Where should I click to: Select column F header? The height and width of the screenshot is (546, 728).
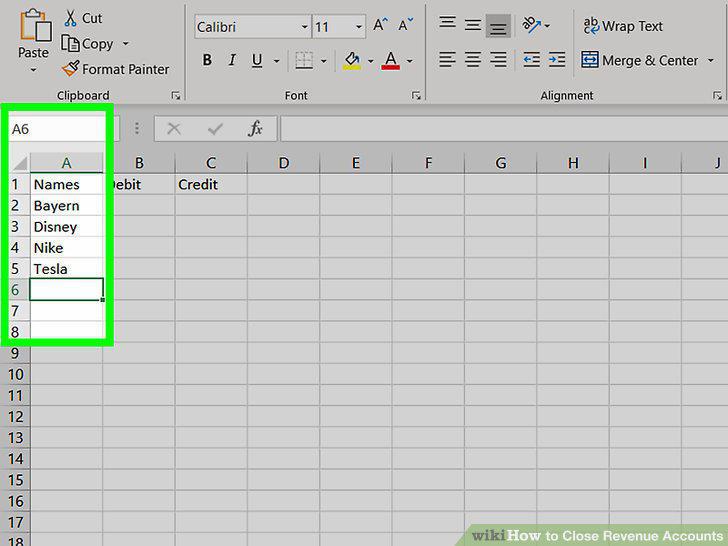coord(428,163)
